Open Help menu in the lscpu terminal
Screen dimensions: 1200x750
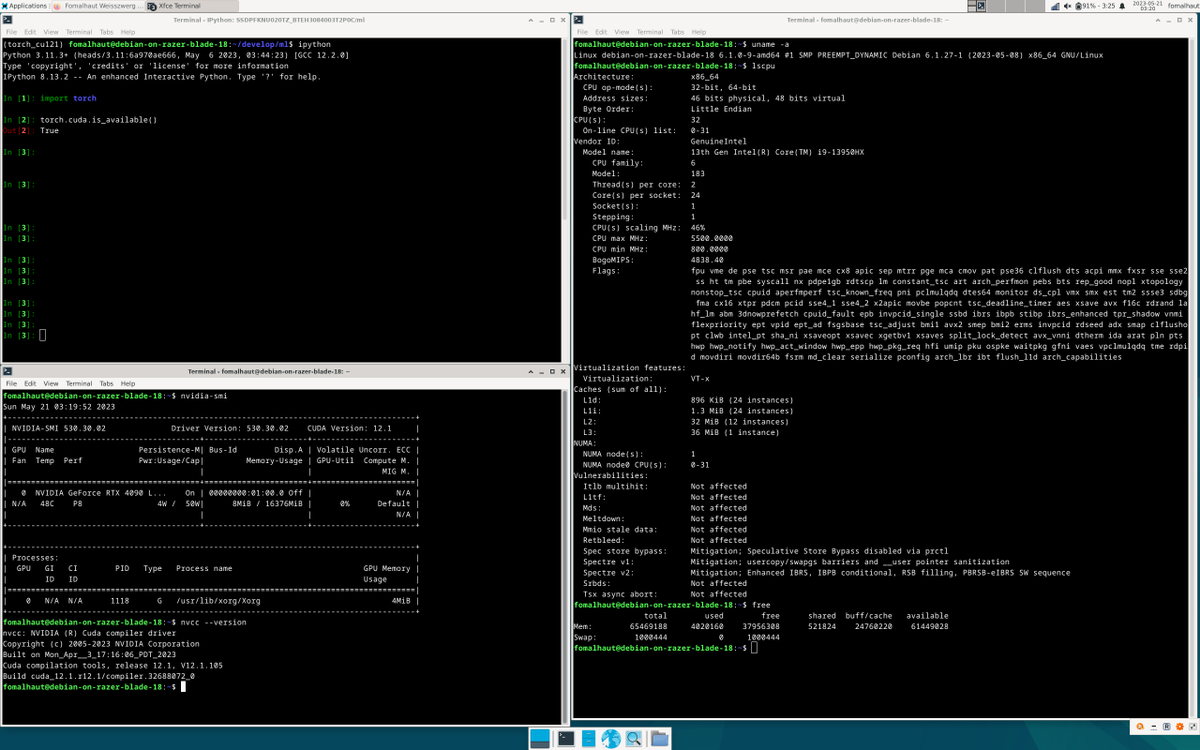tap(699, 32)
